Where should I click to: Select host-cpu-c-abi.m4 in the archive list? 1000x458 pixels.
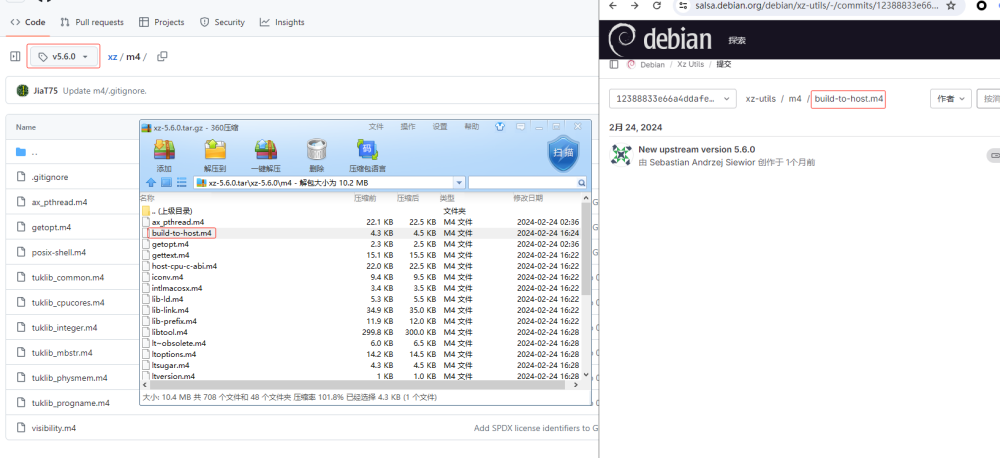pyautogui.click(x=184, y=266)
